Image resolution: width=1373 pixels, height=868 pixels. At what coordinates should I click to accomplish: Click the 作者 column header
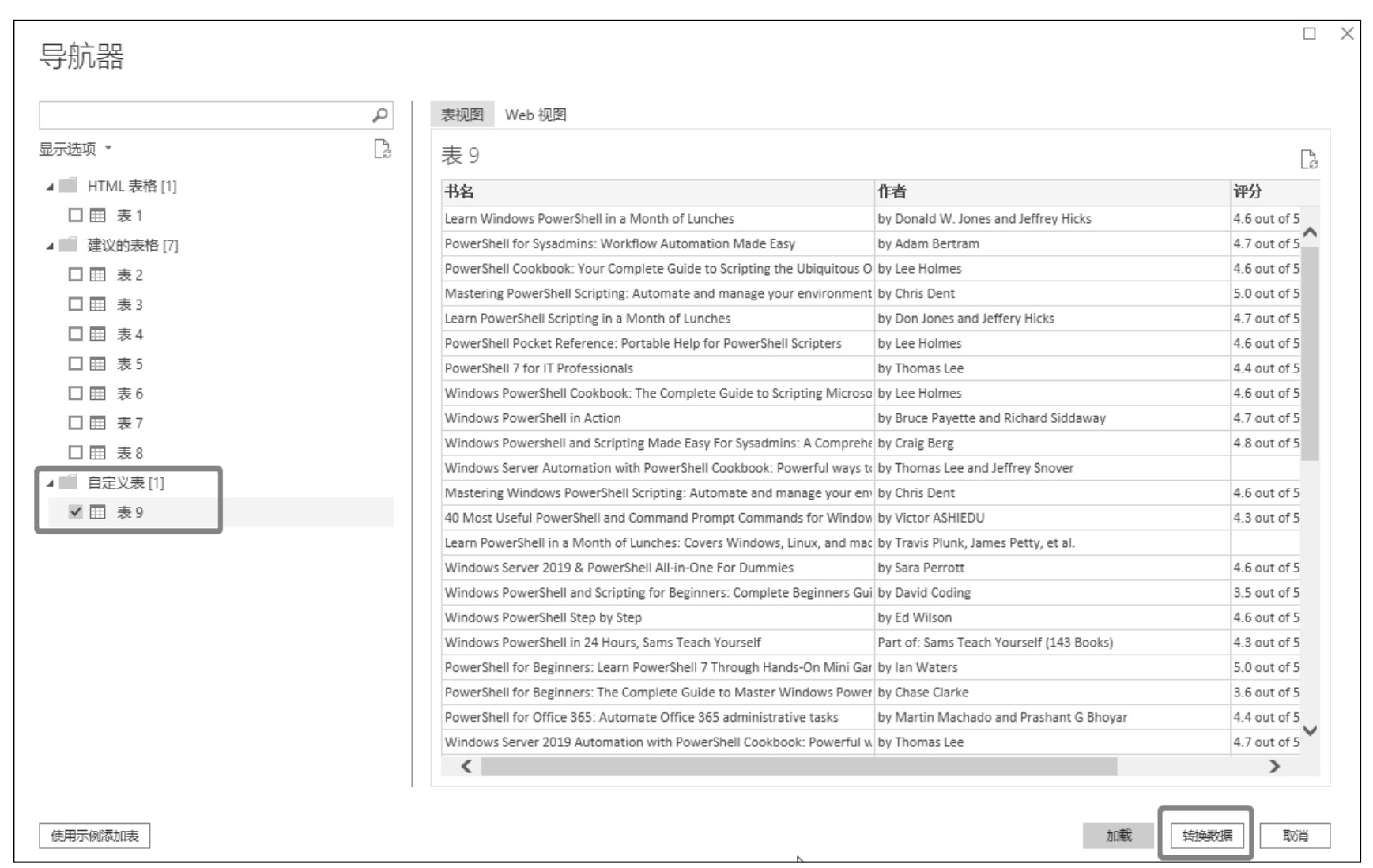pyautogui.click(x=1052, y=192)
